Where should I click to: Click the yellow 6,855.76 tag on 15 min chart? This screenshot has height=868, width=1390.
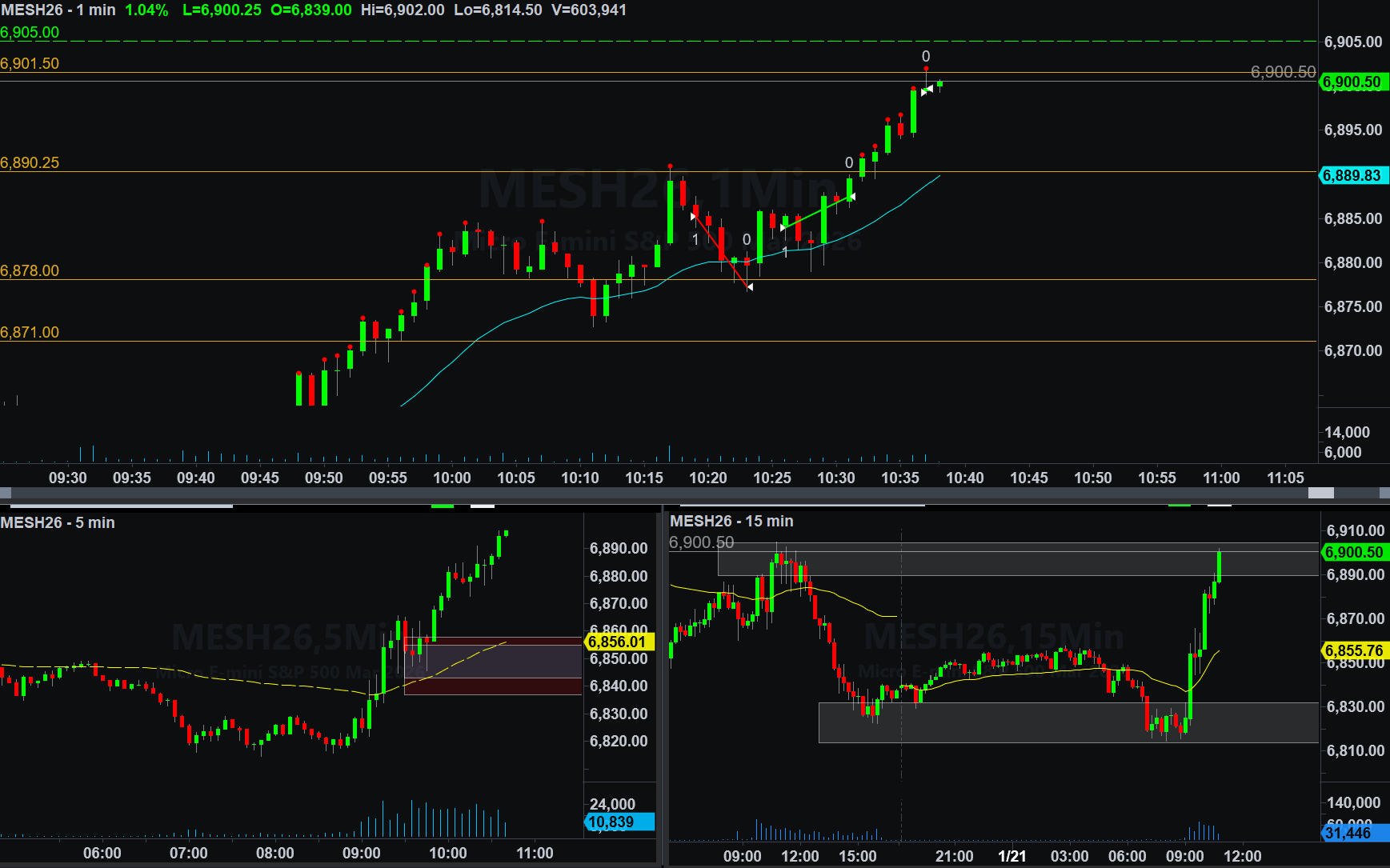(1354, 650)
